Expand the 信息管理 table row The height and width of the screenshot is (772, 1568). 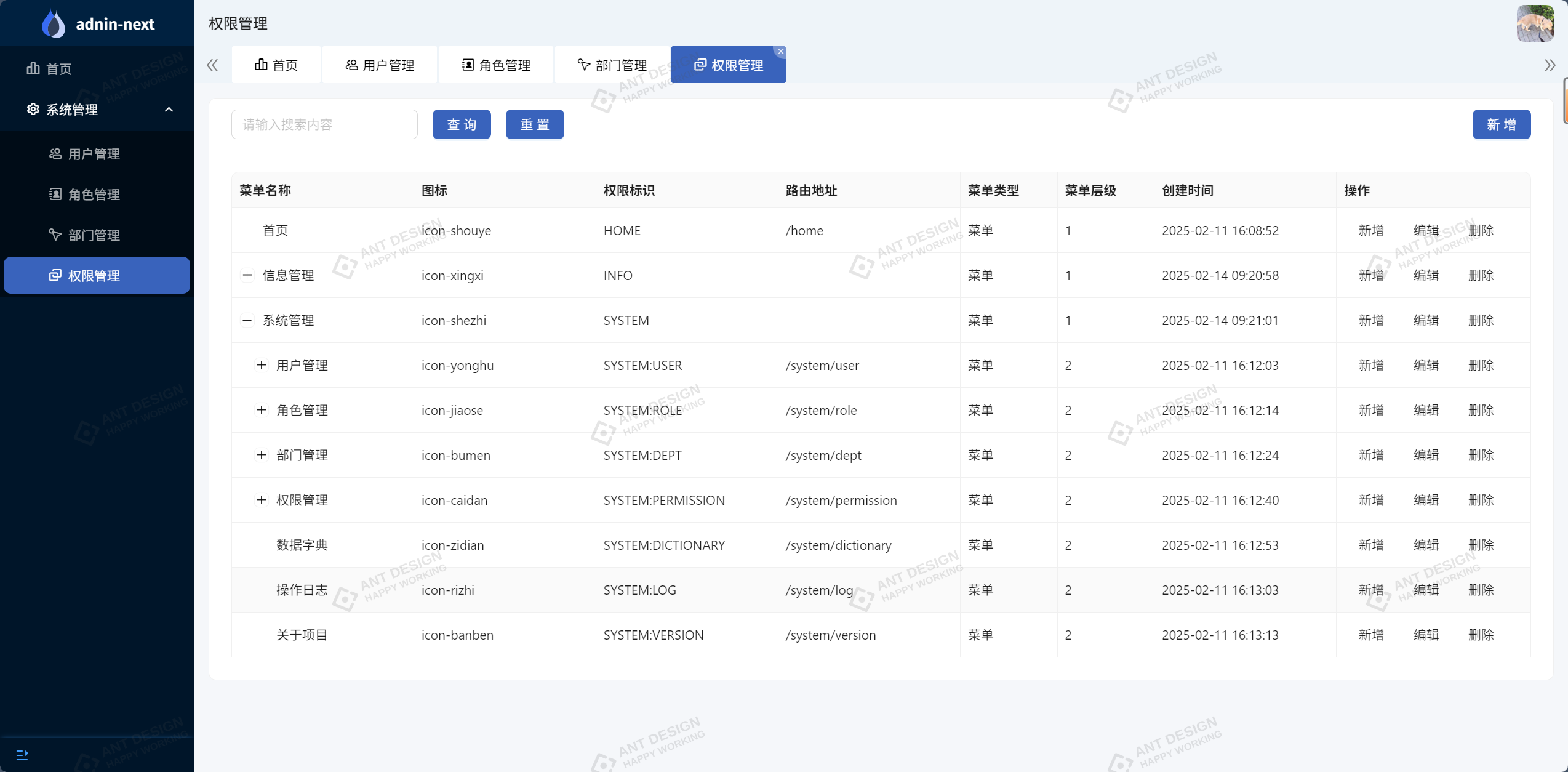tap(247, 275)
